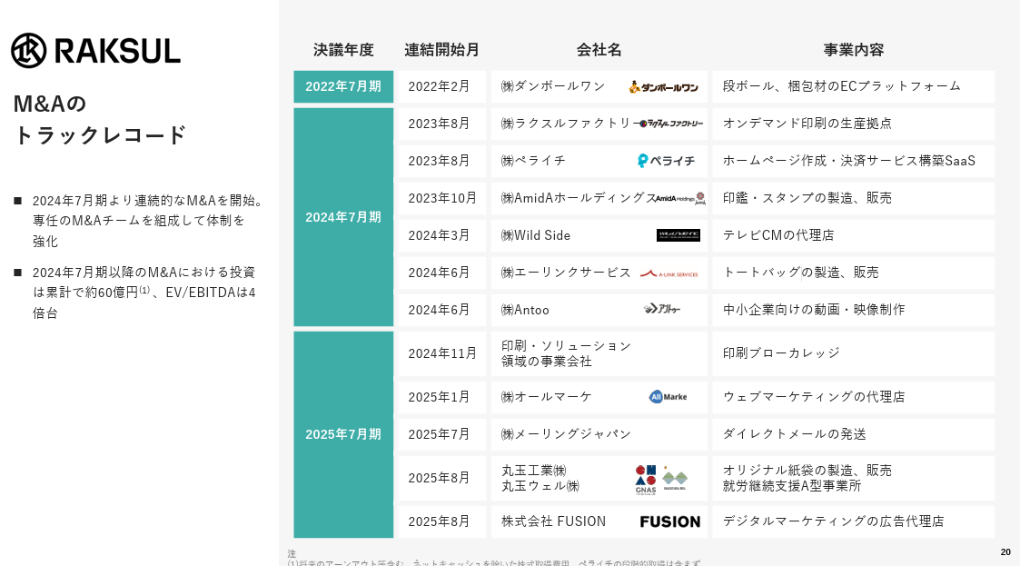Viewport: 1020px width, 566px height.
Task: Click the RAKSUL logo
Action: click(x=96, y=51)
